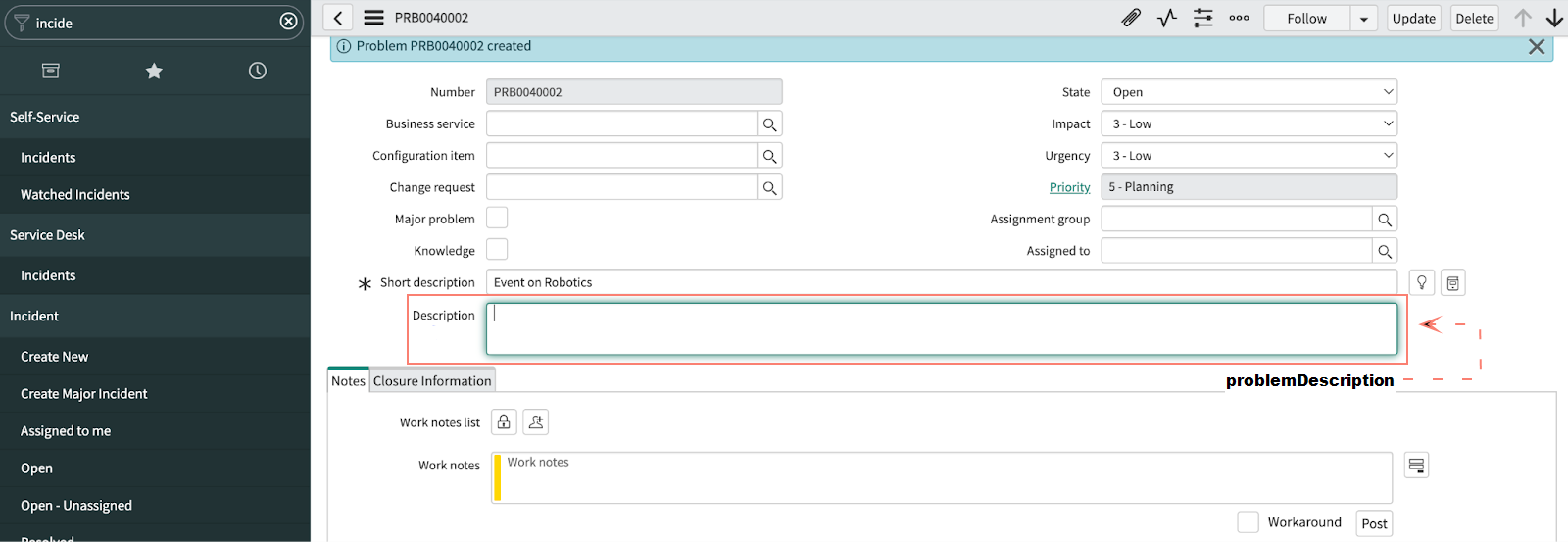Click the Update button

point(1413,19)
